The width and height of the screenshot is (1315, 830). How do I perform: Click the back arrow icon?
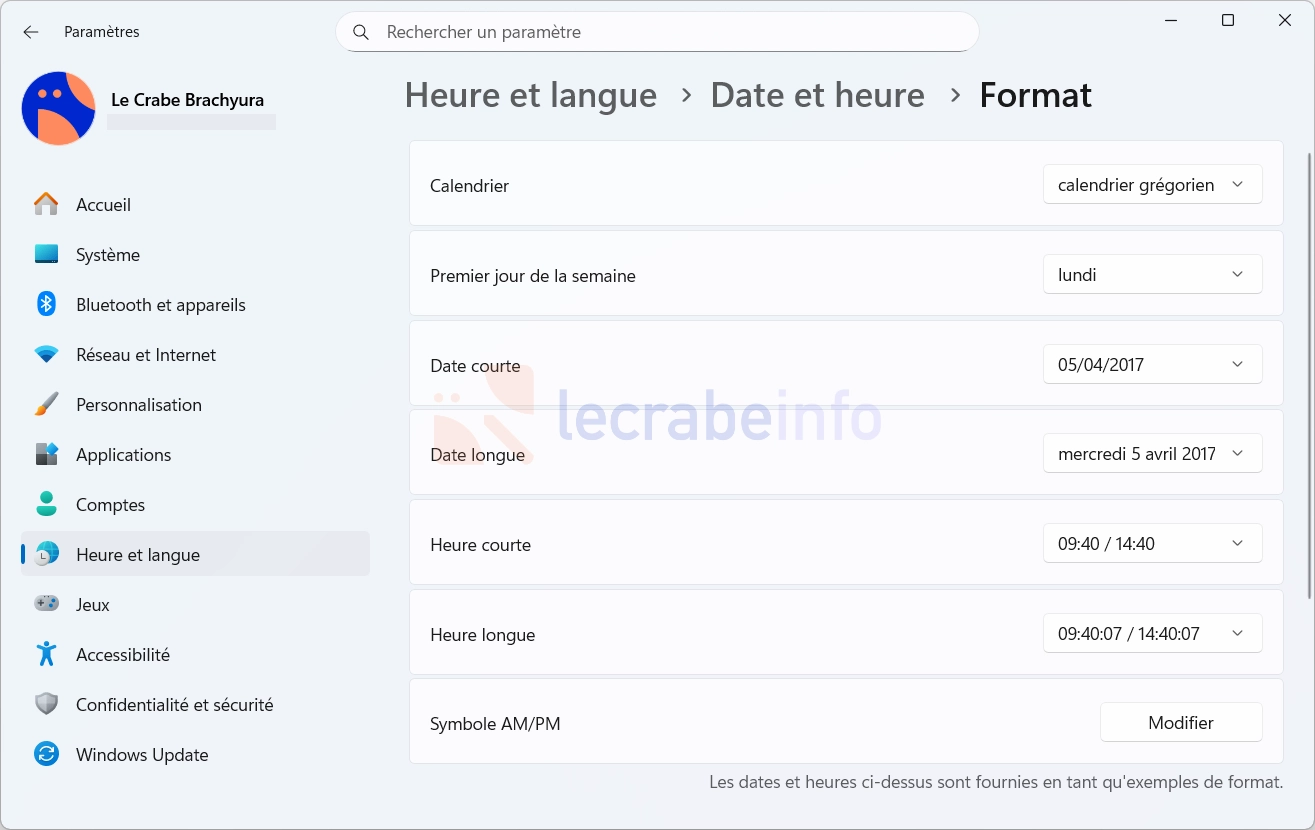coord(31,32)
